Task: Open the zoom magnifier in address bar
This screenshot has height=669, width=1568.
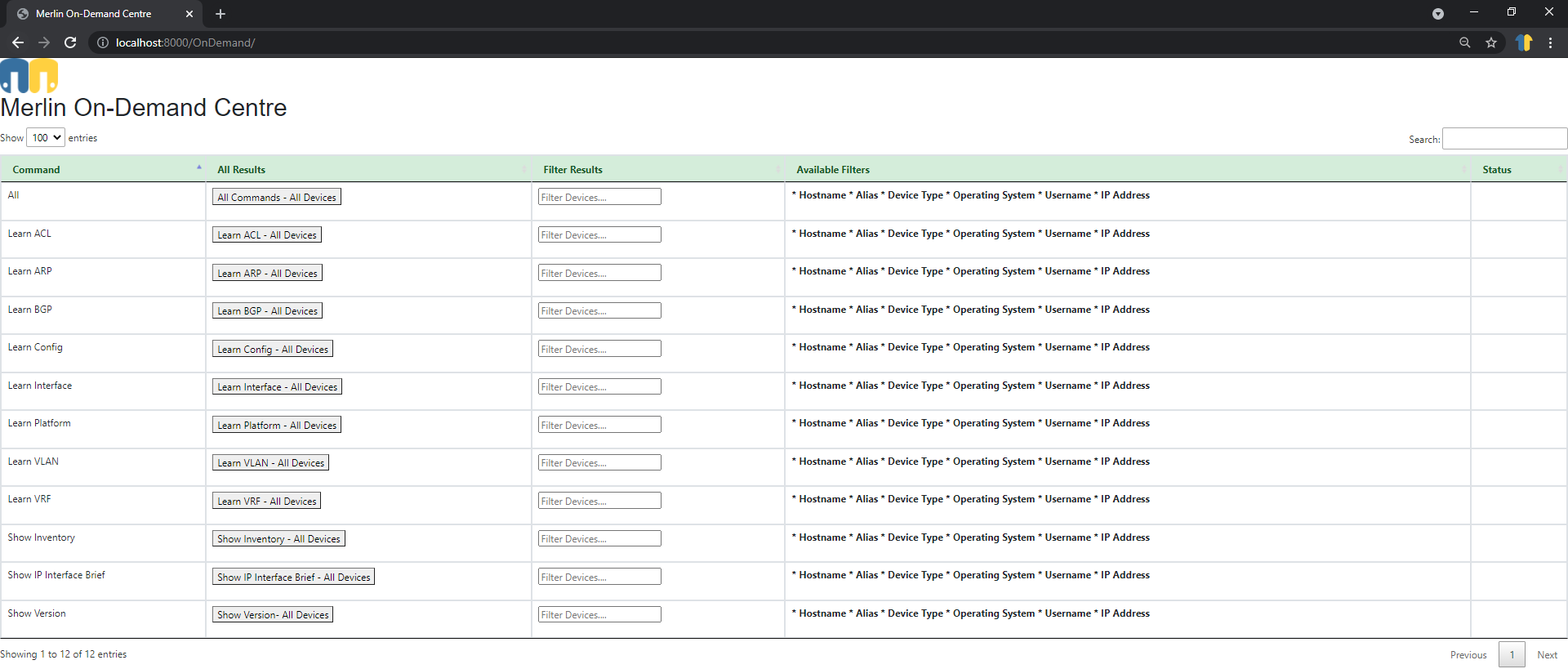Action: point(1465,42)
